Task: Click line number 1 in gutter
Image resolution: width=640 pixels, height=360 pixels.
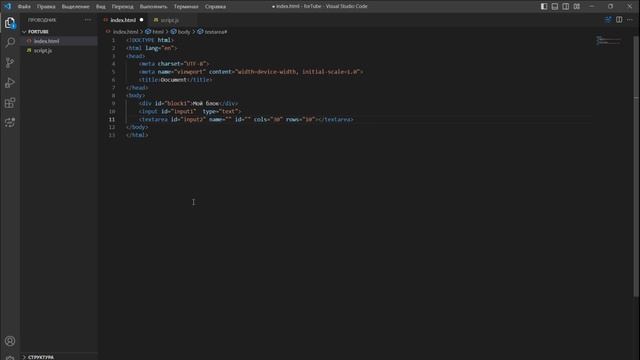Action: click(x=113, y=40)
